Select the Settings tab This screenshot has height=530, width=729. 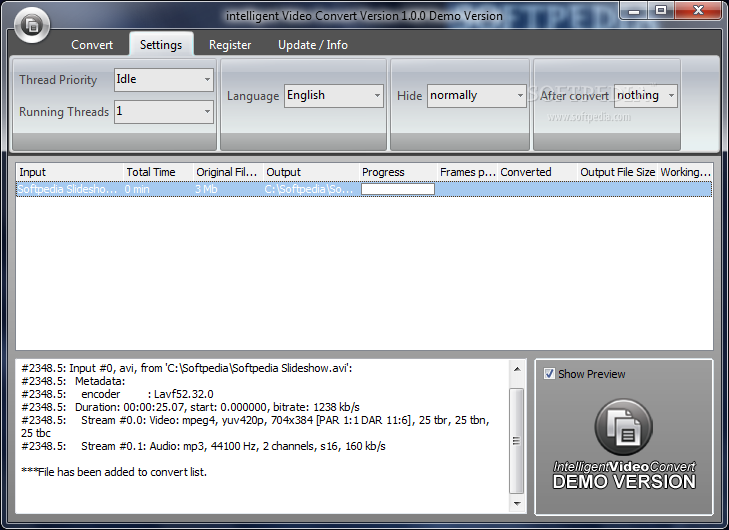click(x=161, y=45)
